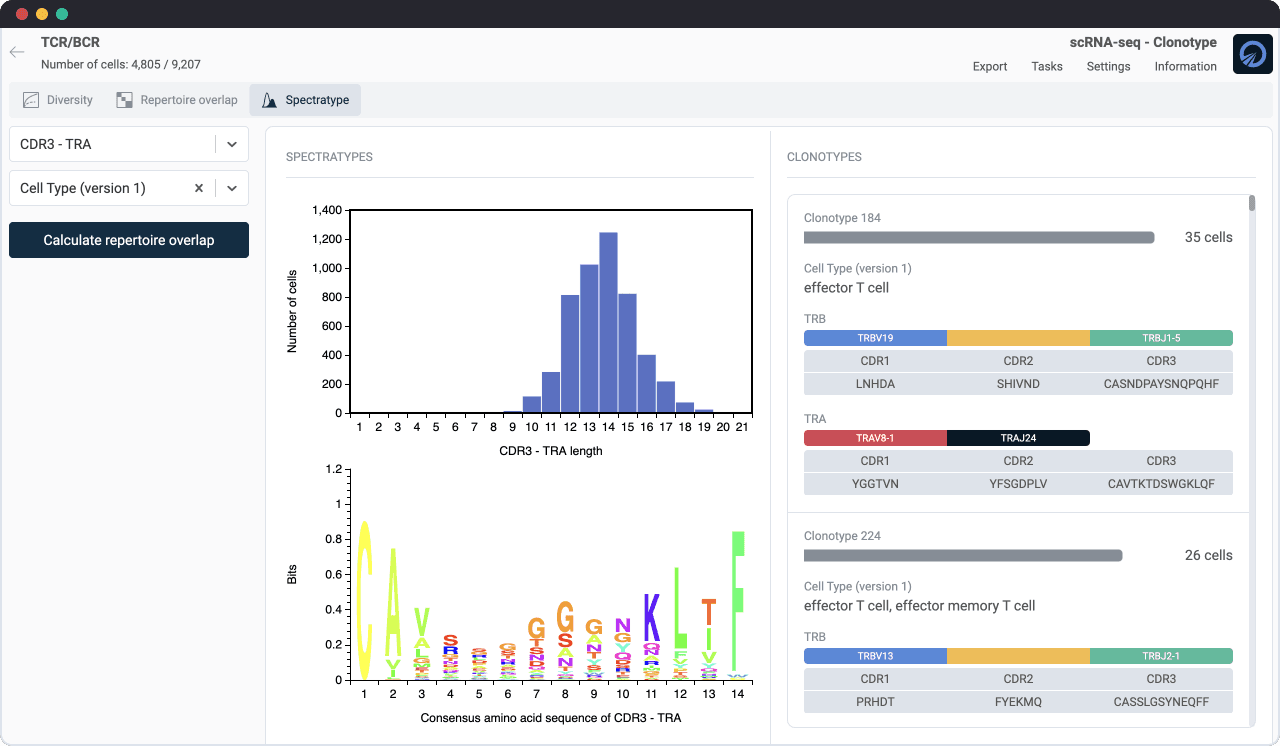
Task: Click the effector T cell label under Clonotype 184
Action: point(846,288)
